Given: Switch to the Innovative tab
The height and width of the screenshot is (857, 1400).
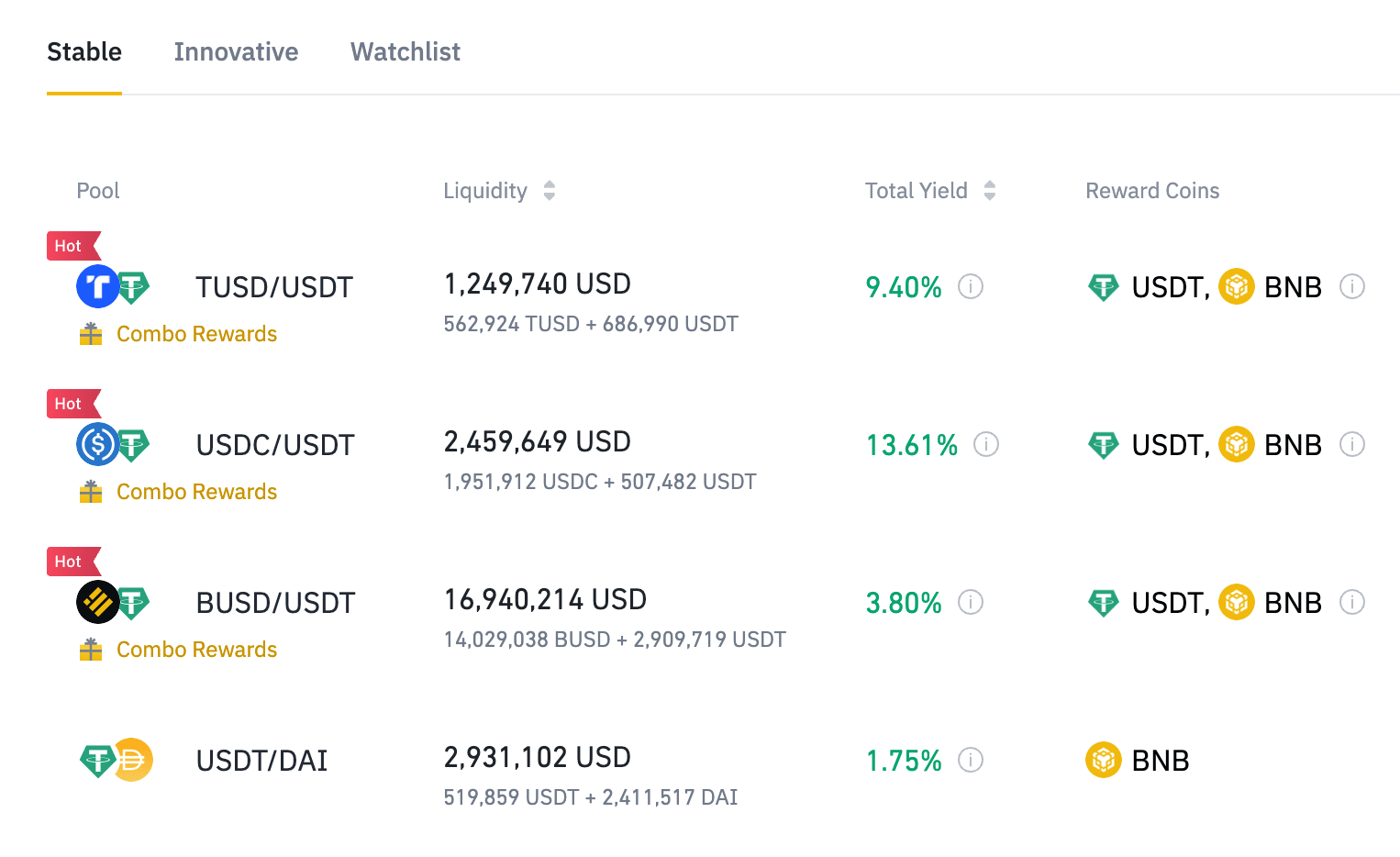Looking at the screenshot, I should tap(236, 52).
